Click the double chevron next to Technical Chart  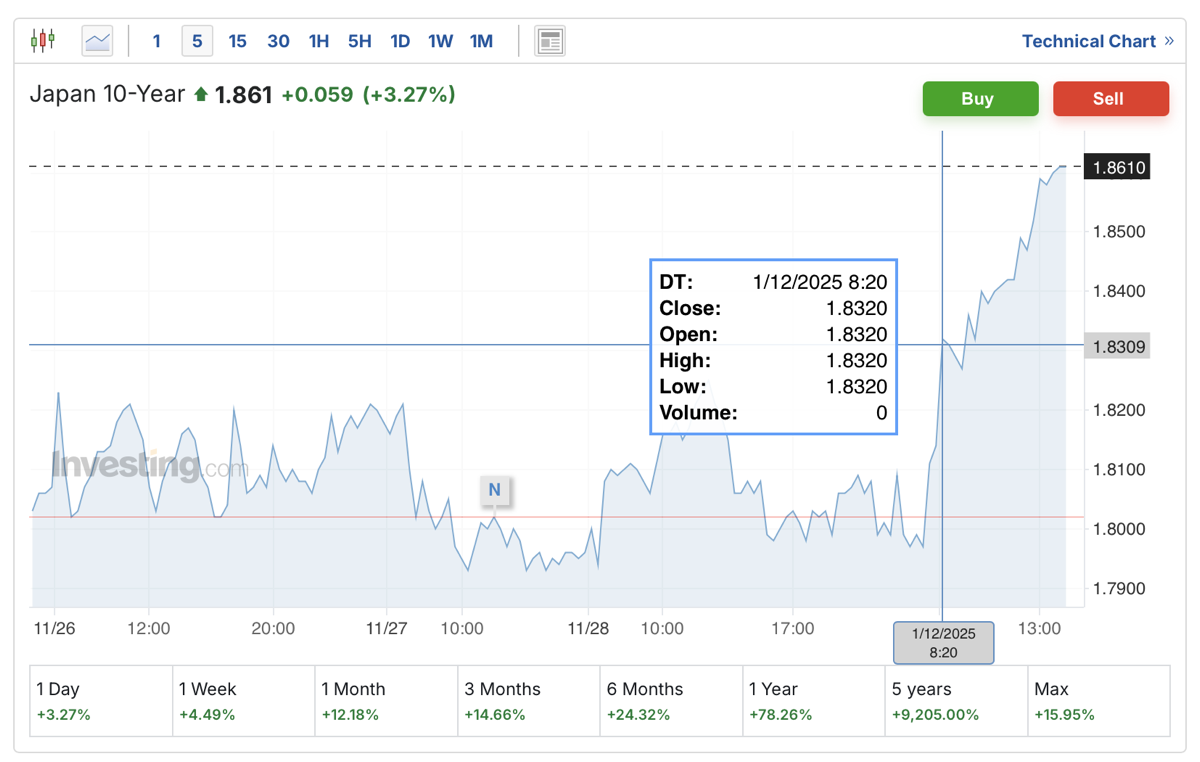coord(1169,41)
